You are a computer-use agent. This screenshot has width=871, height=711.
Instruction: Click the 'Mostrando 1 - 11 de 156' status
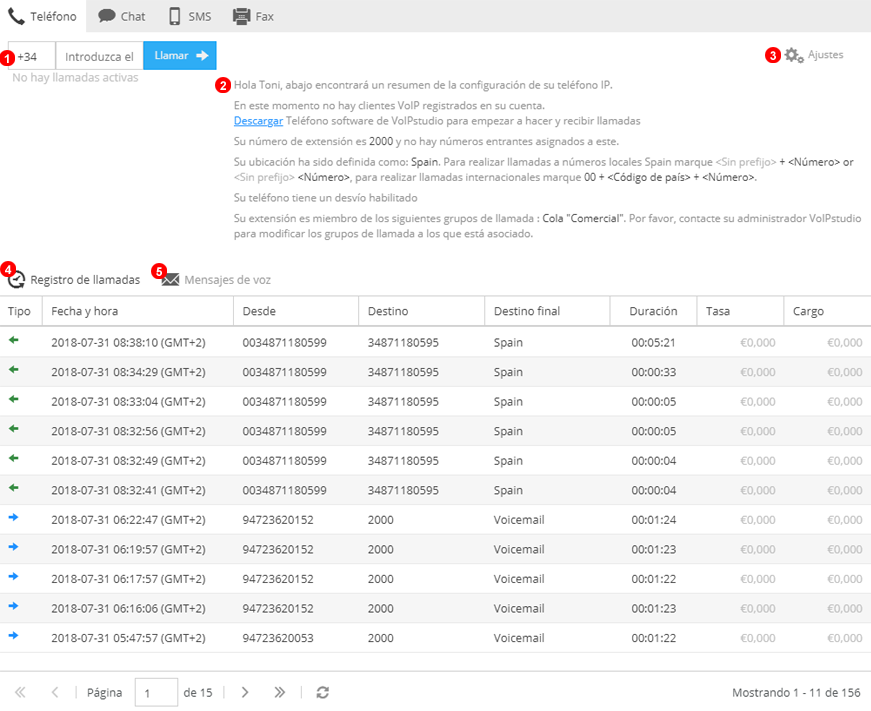[796, 693]
